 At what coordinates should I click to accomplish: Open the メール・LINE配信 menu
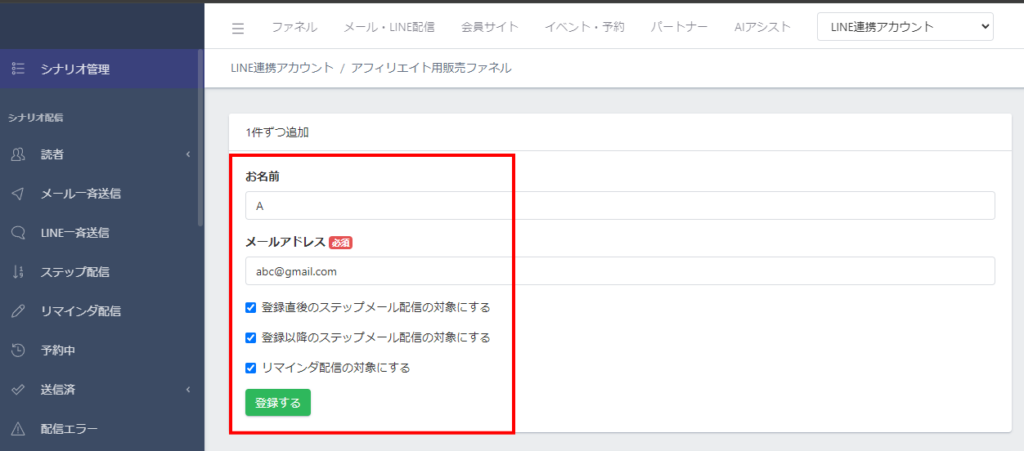(x=388, y=27)
